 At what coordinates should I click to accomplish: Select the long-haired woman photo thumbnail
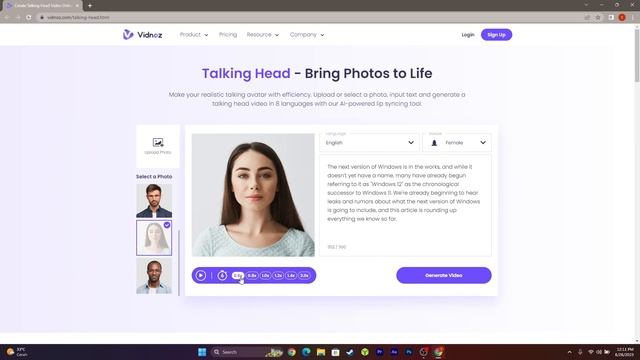(x=154, y=238)
